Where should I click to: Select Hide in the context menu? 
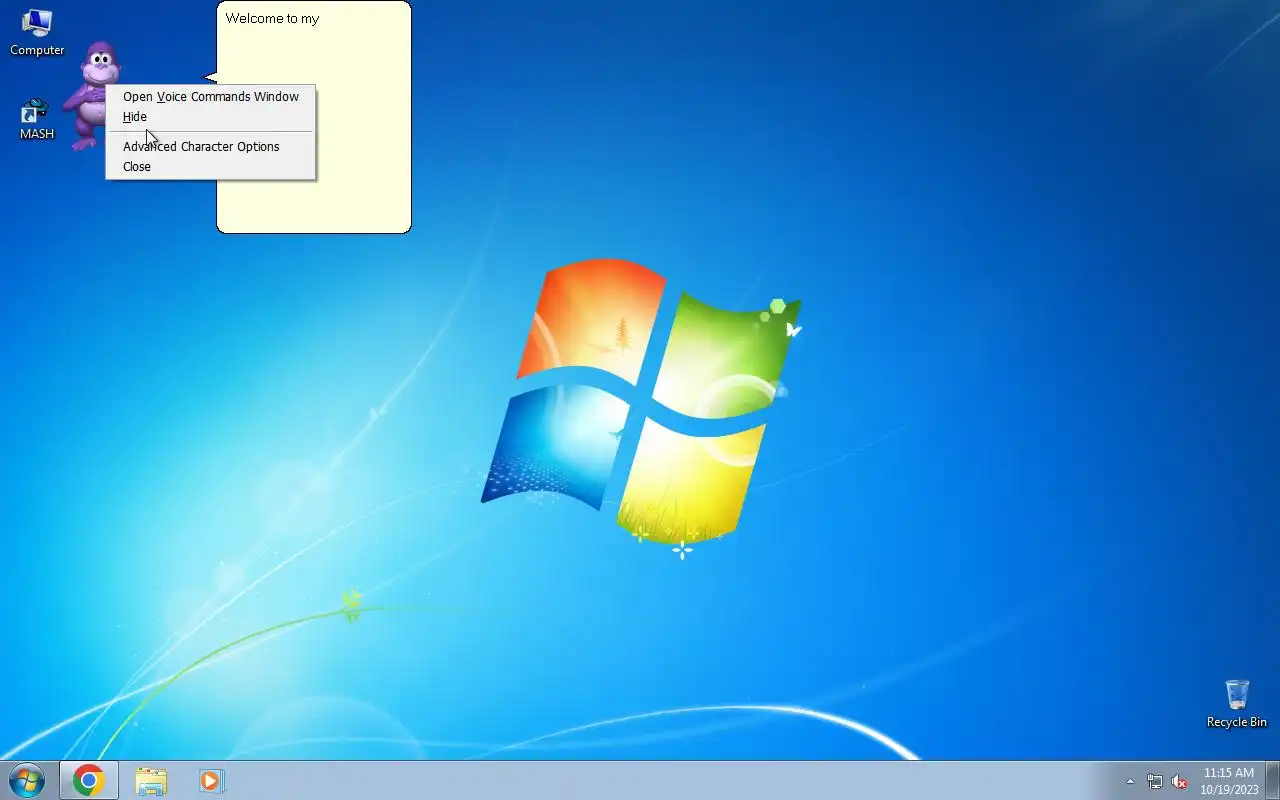211,117
